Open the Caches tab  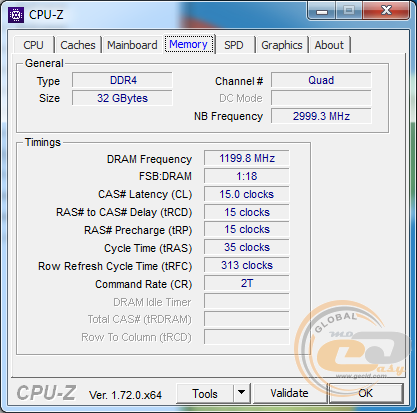pyautogui.click(x=78, y=45)
